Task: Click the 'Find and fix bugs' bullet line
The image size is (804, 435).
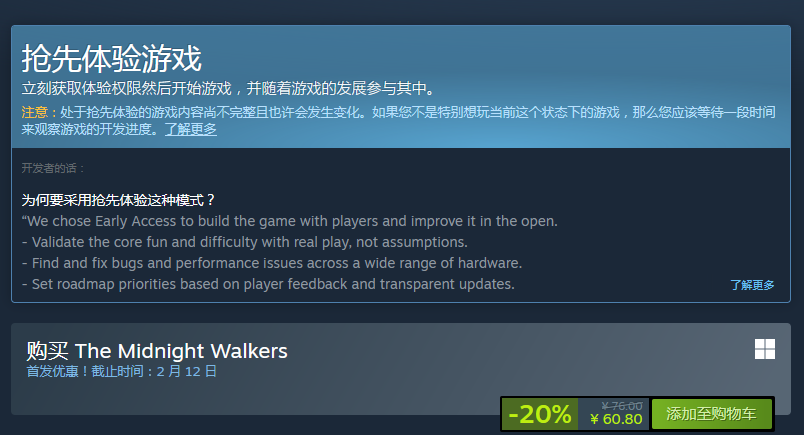Action: point(272,263)
